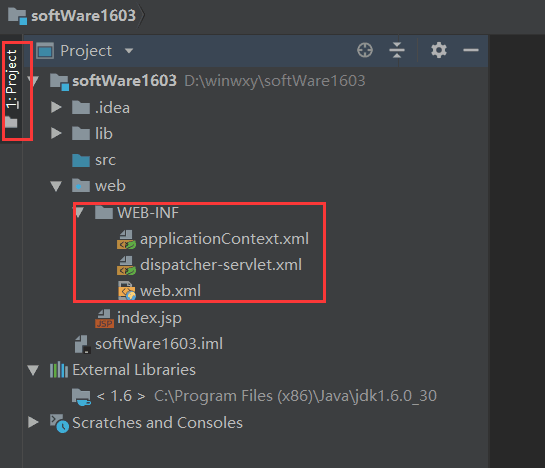Viewport: 545px width, 468px height.
Task: Click the index.jsp JSP file icon
Action: (104, 318)
